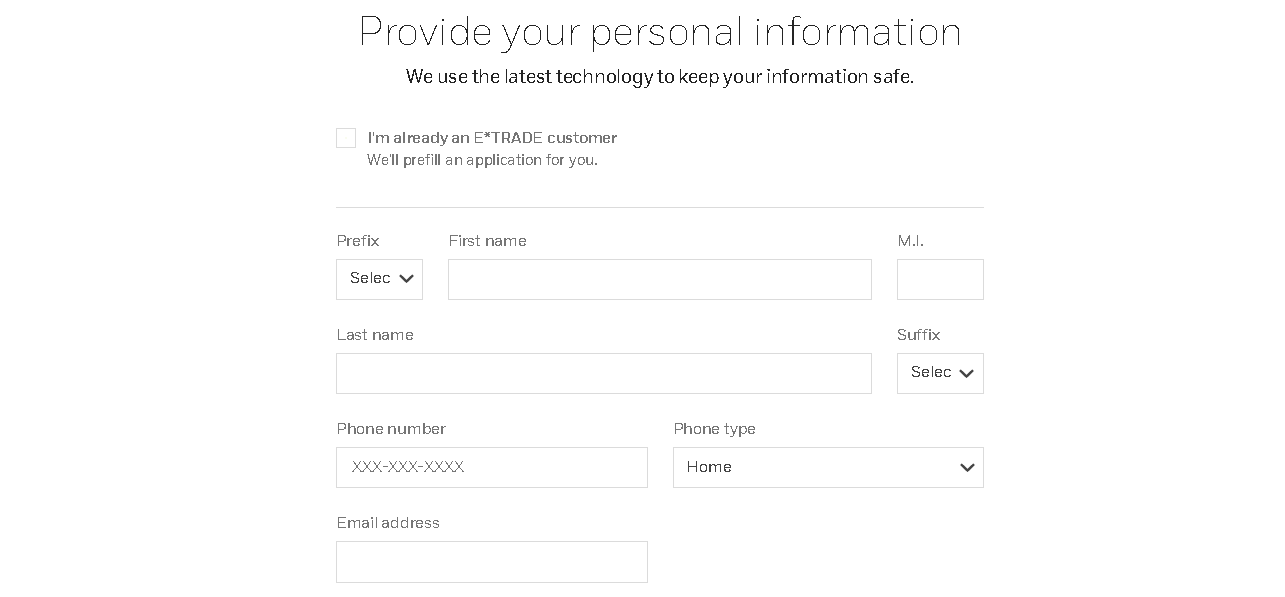Click the "Suffix" label
The image size is (1285, 597).
coord(918,335)
